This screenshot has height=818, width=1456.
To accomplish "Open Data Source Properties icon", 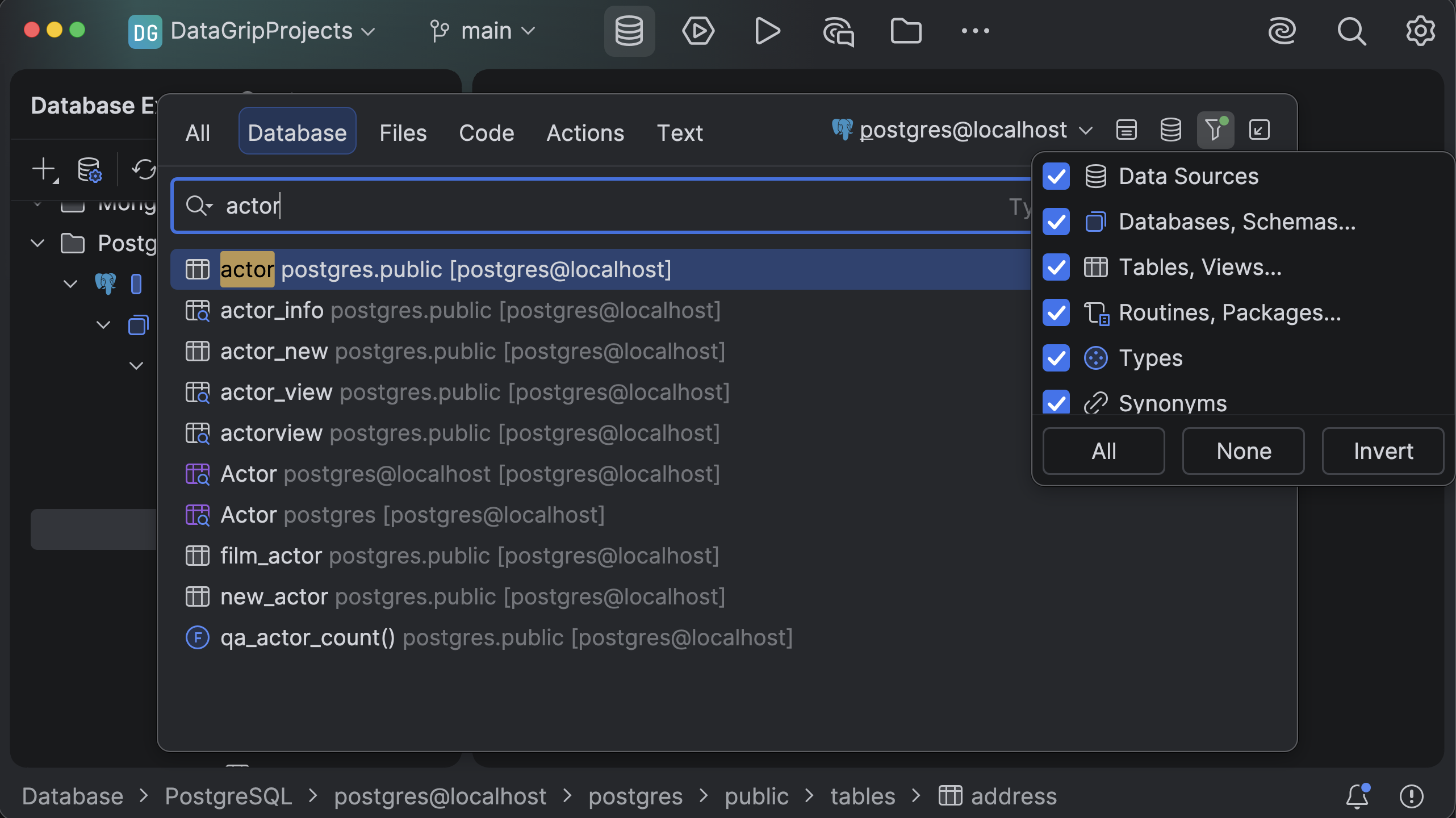I will coord(89,170).
